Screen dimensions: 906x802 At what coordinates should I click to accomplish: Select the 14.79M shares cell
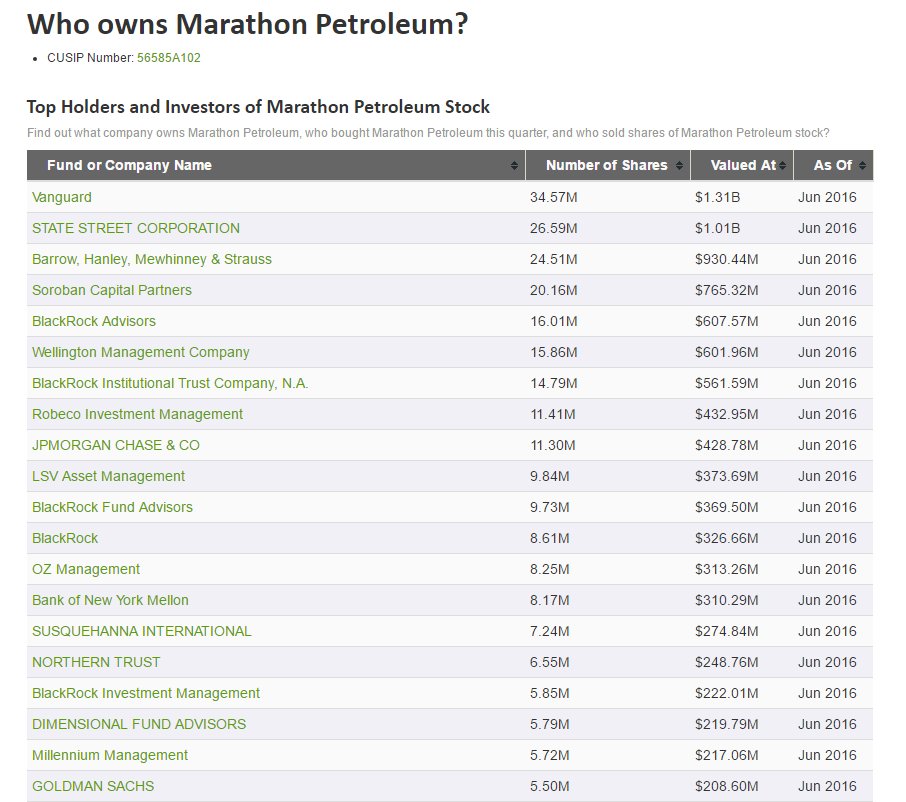(608, 383)
